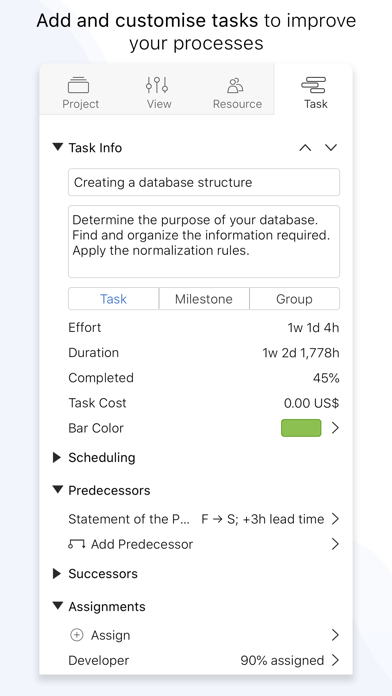The width and height of the screenshot is (392, 696).
Task: Change the Completed 45% value
Action: (326, 378)
